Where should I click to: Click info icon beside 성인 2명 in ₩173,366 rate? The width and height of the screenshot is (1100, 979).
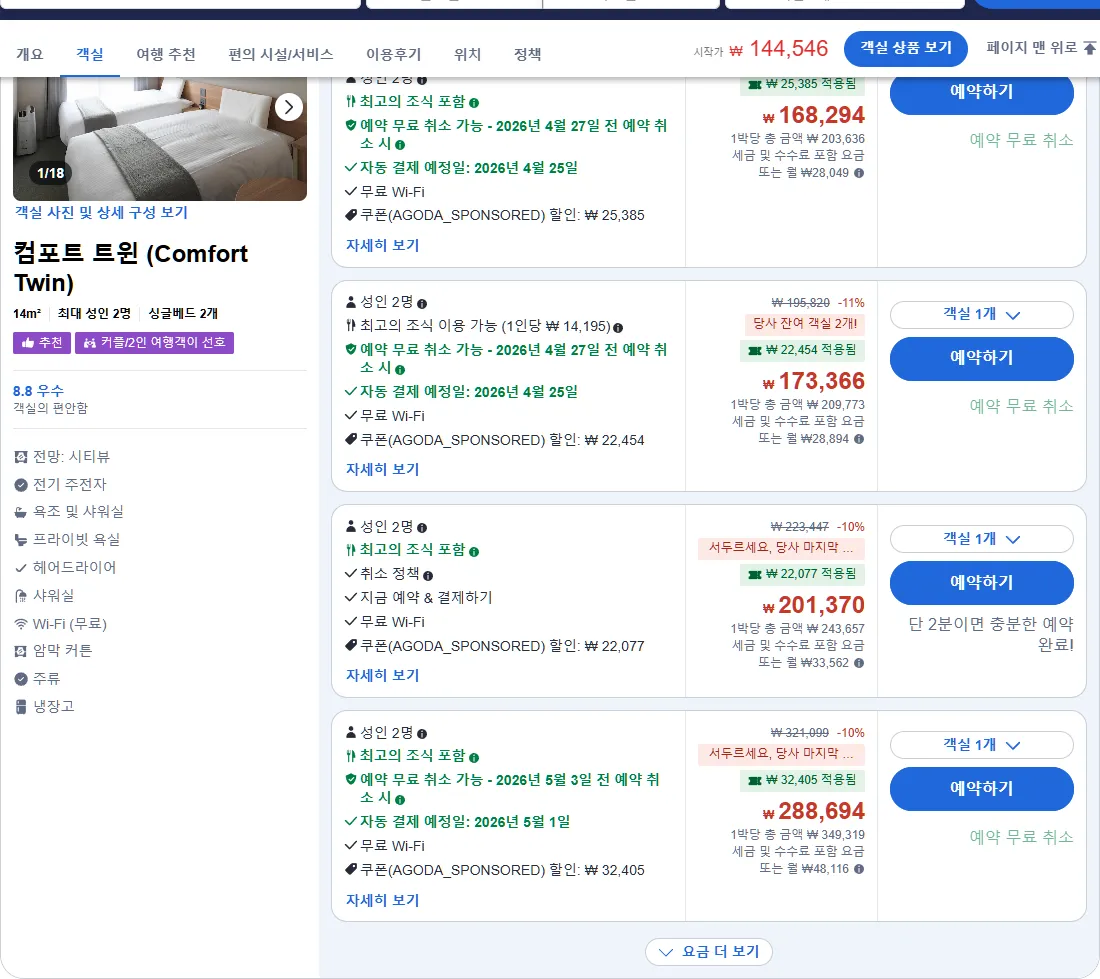pyautogui.click(x=422, y=304)
